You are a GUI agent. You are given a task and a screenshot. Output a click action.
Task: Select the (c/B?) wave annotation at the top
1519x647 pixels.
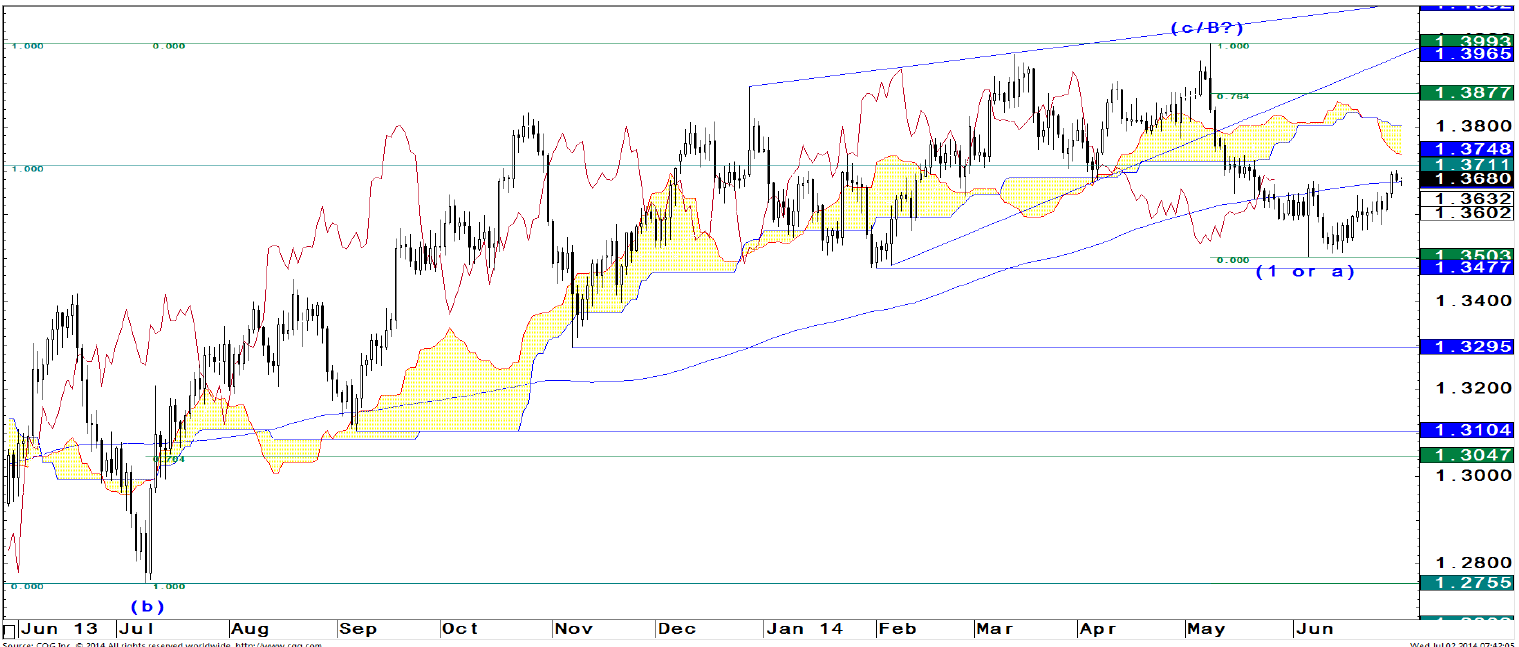click(1213, 29)
